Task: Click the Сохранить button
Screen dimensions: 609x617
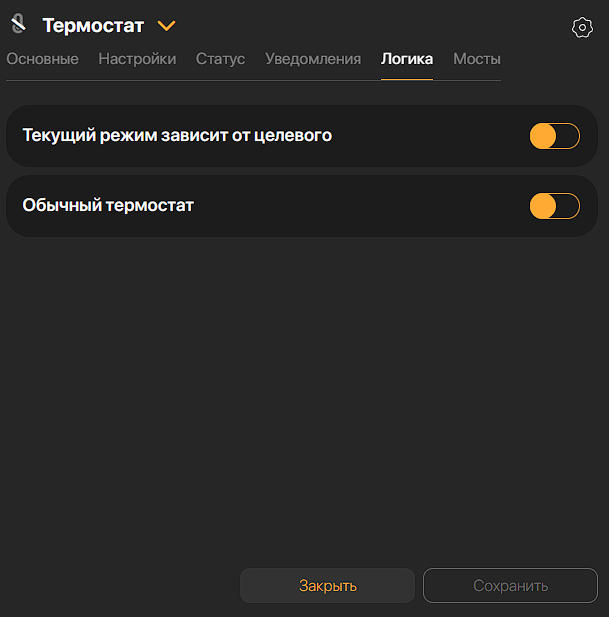Action: pos(510,586)
